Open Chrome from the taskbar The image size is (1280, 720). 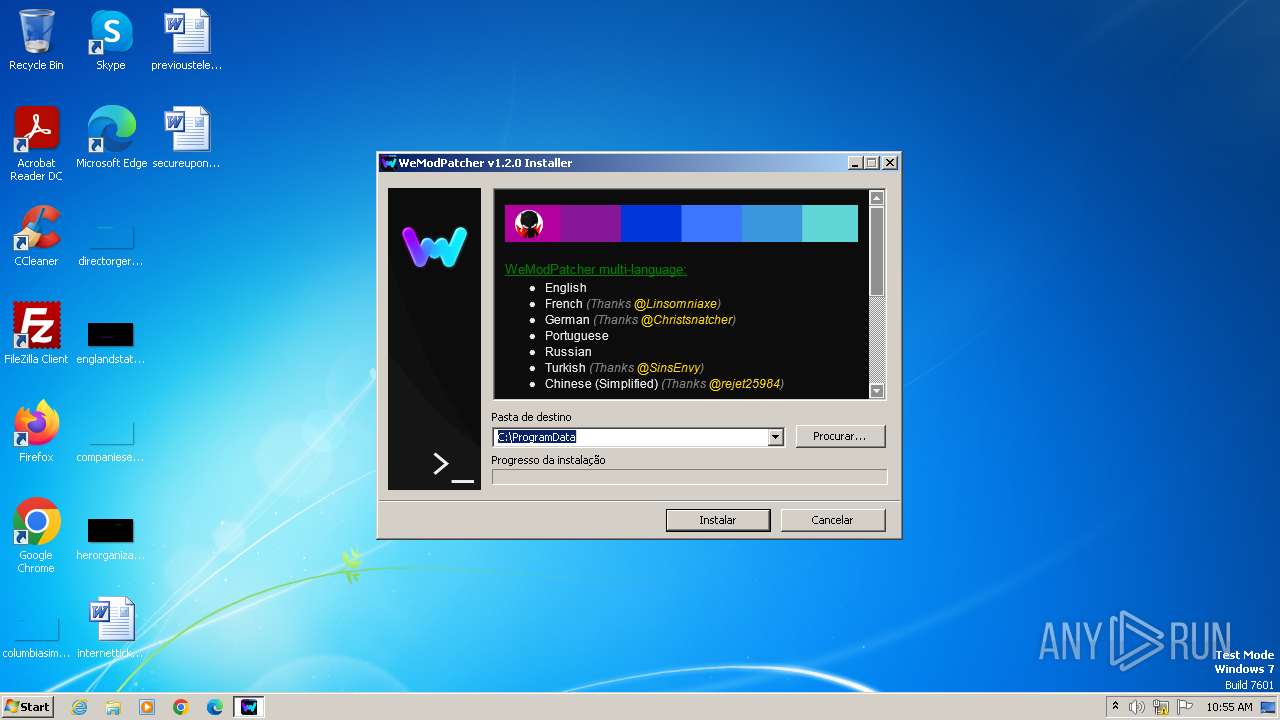pos(181,707)
